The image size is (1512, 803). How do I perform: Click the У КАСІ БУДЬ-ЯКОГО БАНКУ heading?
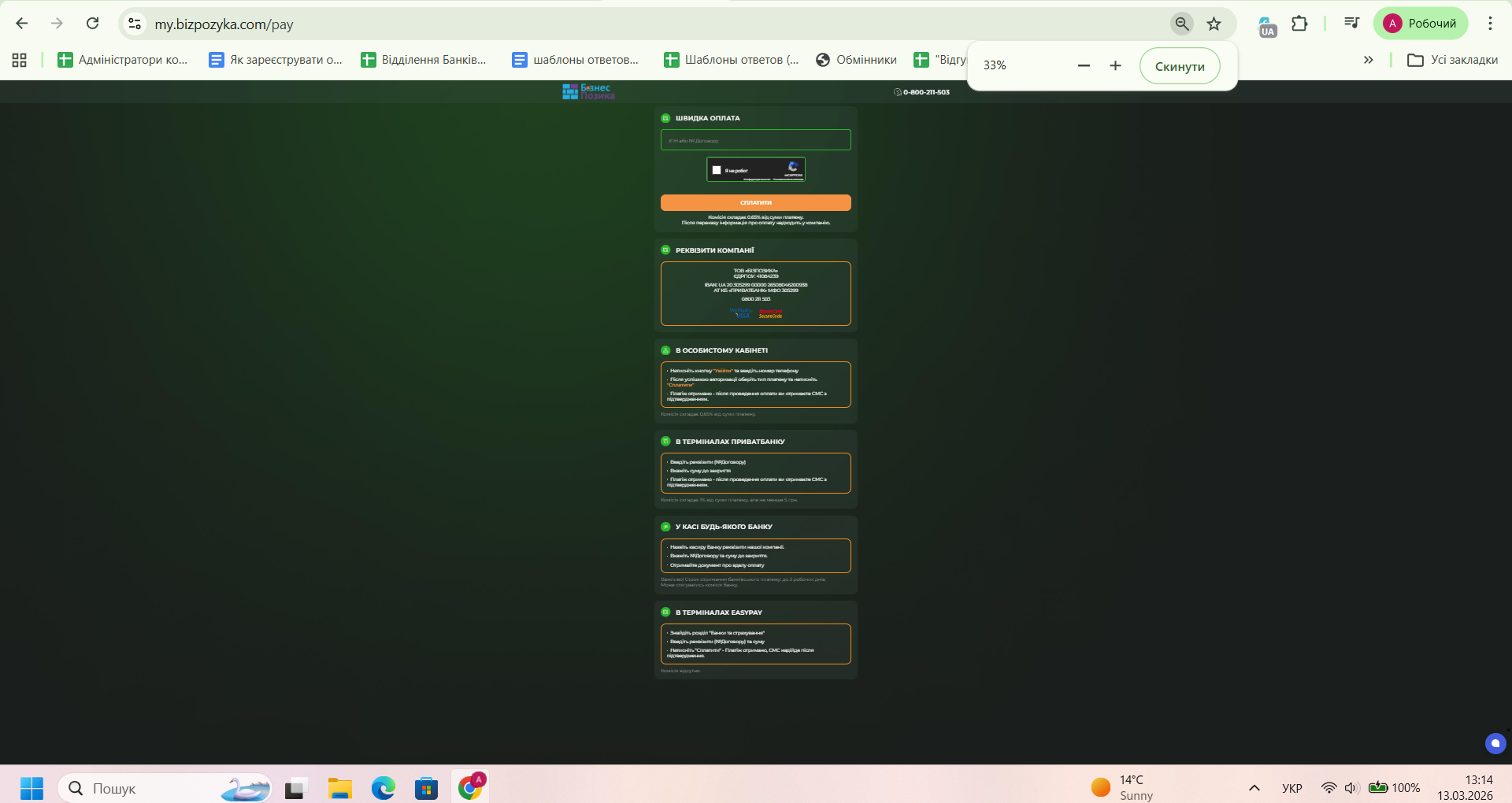(x=724, y=527)
